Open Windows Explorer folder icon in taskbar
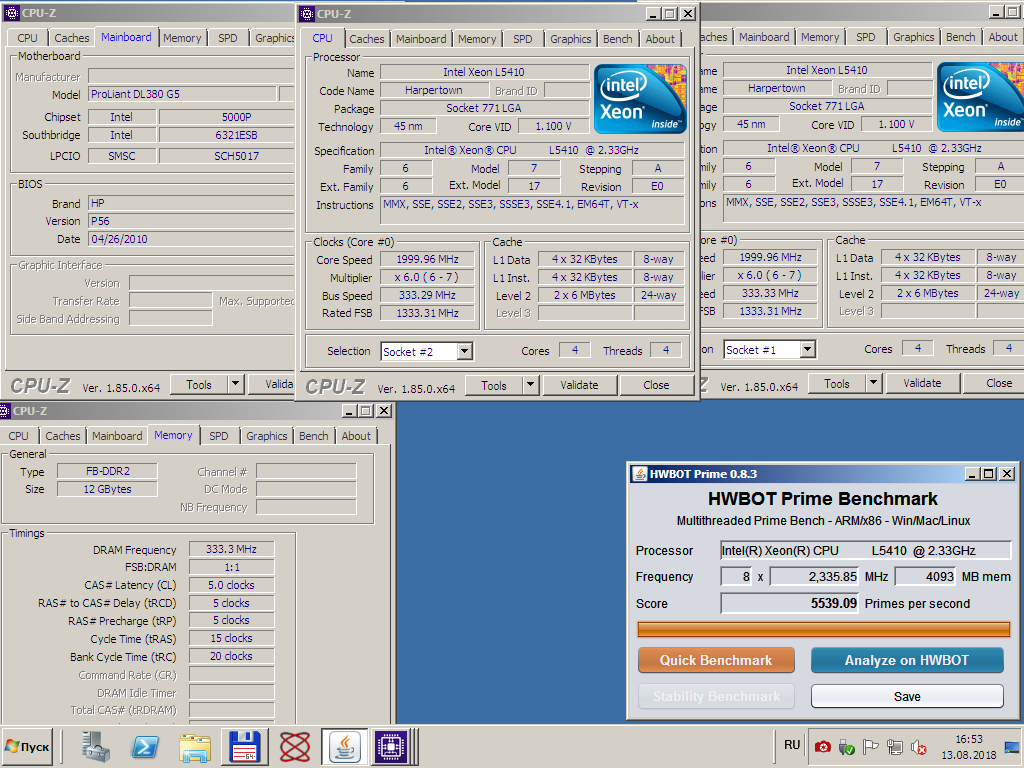The width and height of the screenshot is (1024, 768). click(195, 746)
